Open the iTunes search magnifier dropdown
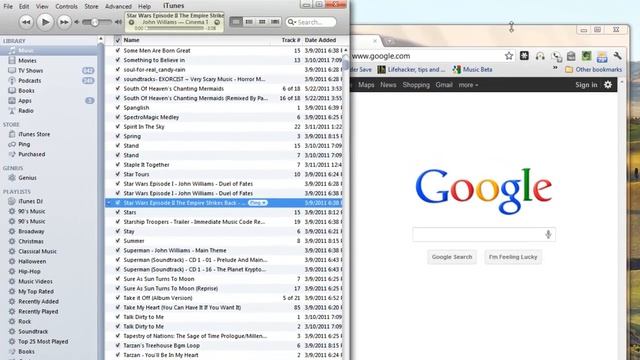 (x=291, y=22)
